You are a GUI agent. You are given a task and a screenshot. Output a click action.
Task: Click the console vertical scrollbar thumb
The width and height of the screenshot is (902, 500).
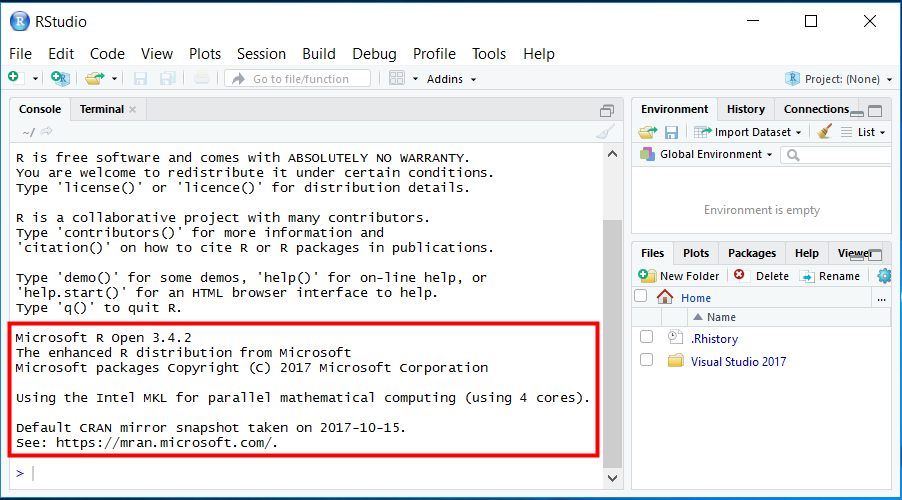click(x=613, y=343)
